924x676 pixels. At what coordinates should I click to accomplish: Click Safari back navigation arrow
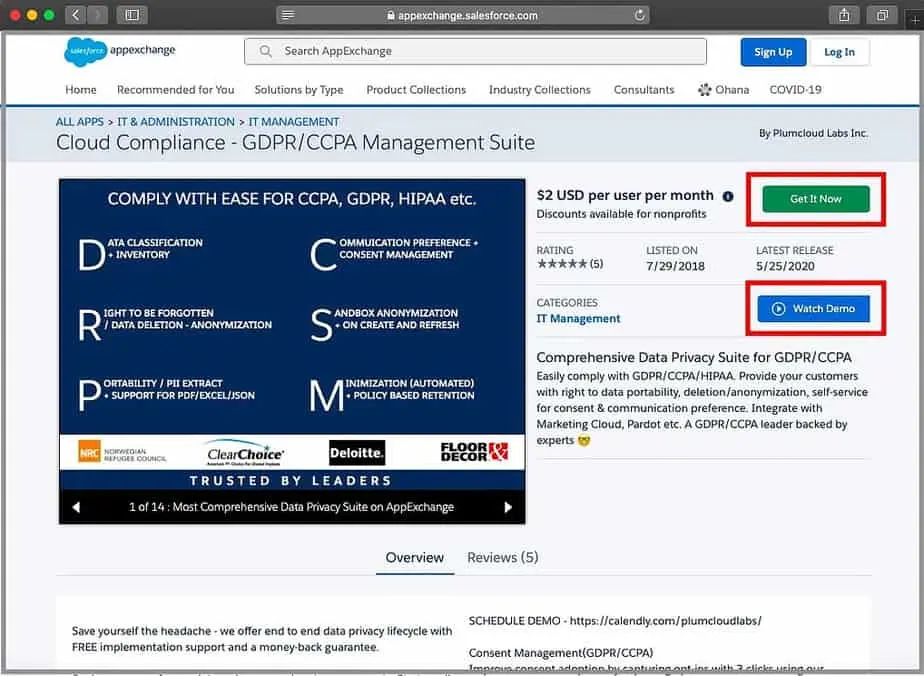(77, 15)
